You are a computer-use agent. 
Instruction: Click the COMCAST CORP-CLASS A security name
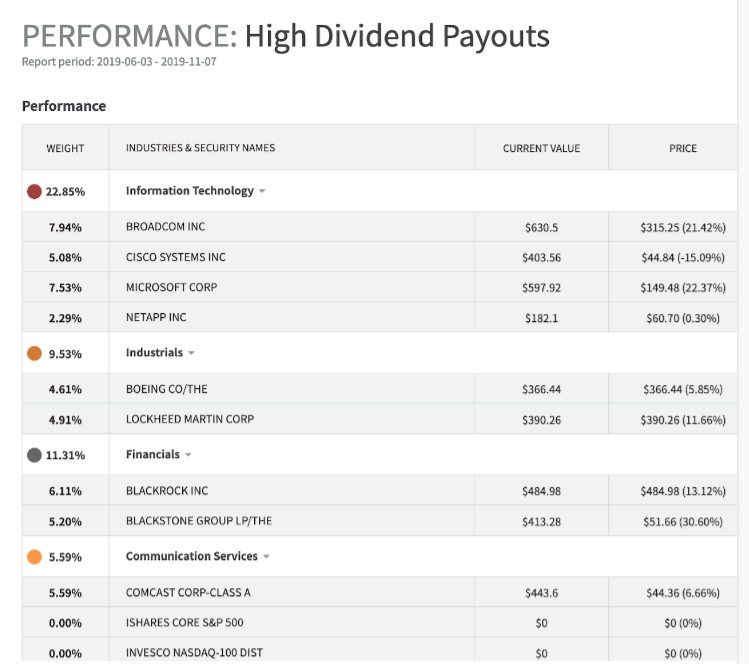[188, 592]
